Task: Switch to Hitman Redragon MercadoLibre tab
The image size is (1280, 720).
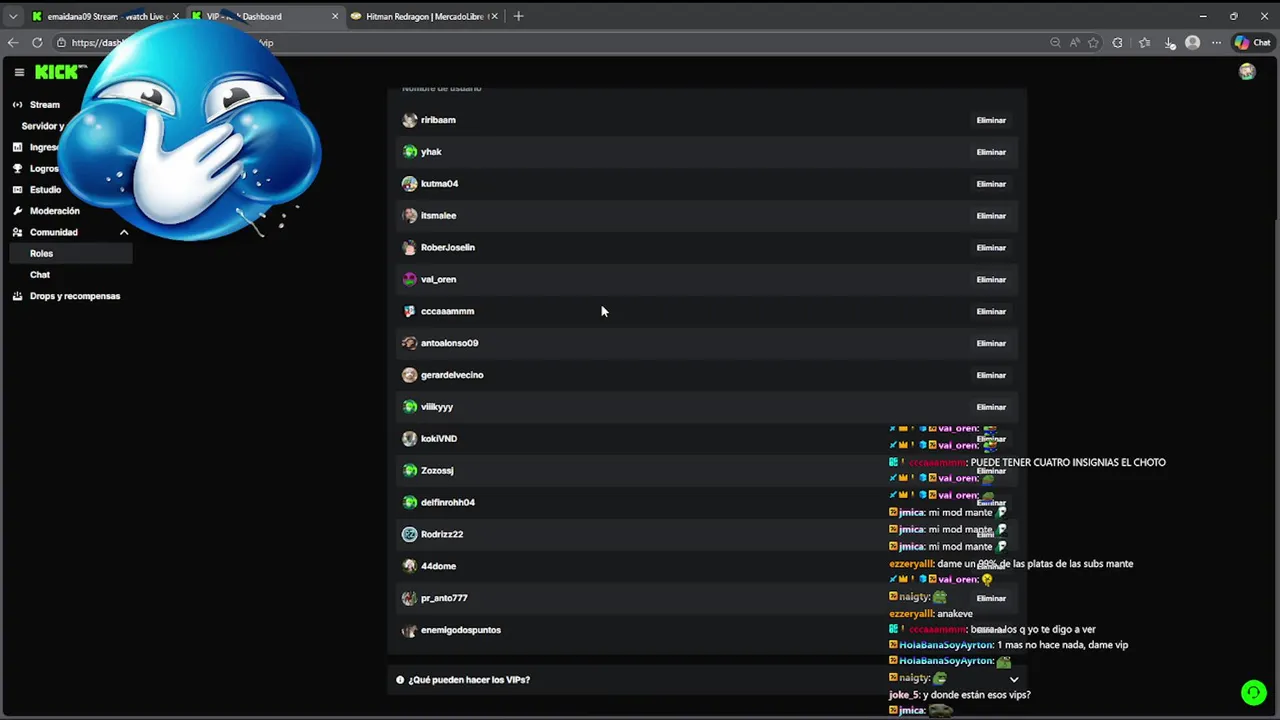Action: click(x=422, y=16)
